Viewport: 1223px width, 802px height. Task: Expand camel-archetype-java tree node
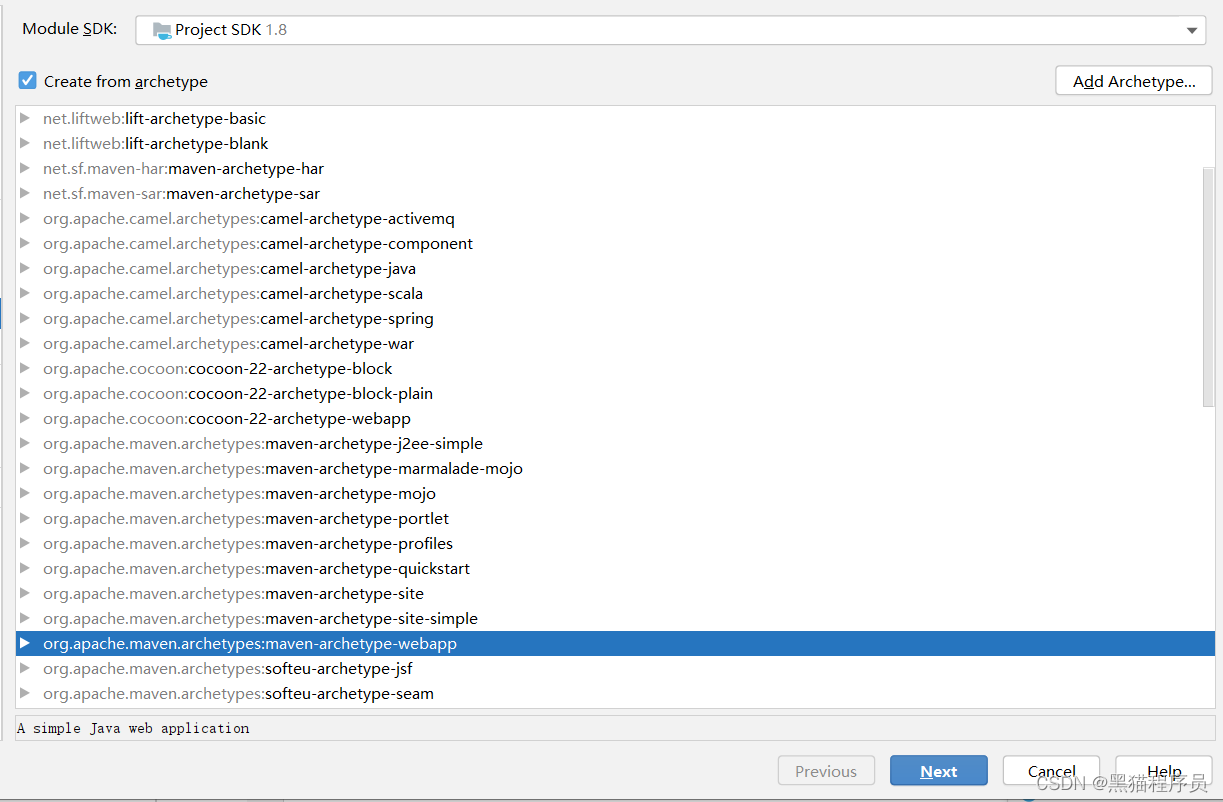[x=25, y=268]
